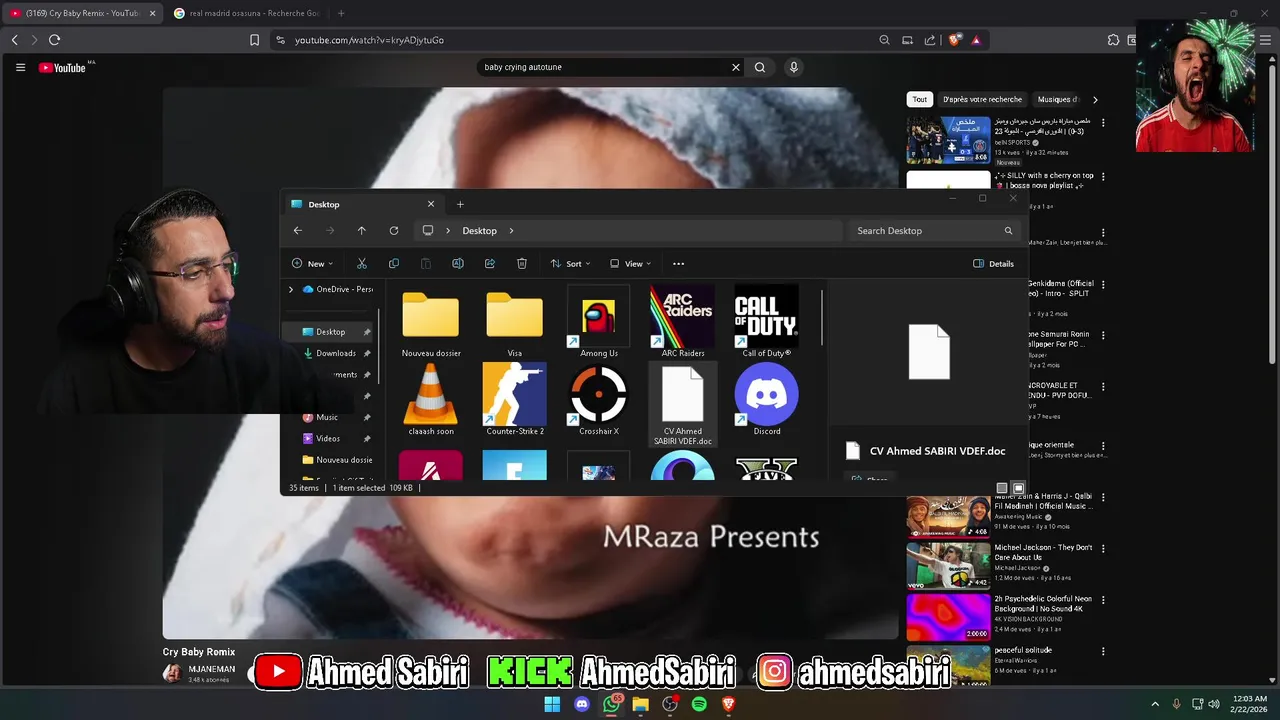Refresh the Explorer folder view
This screenshot has height=720, width=1280.
tap(394, 231)
